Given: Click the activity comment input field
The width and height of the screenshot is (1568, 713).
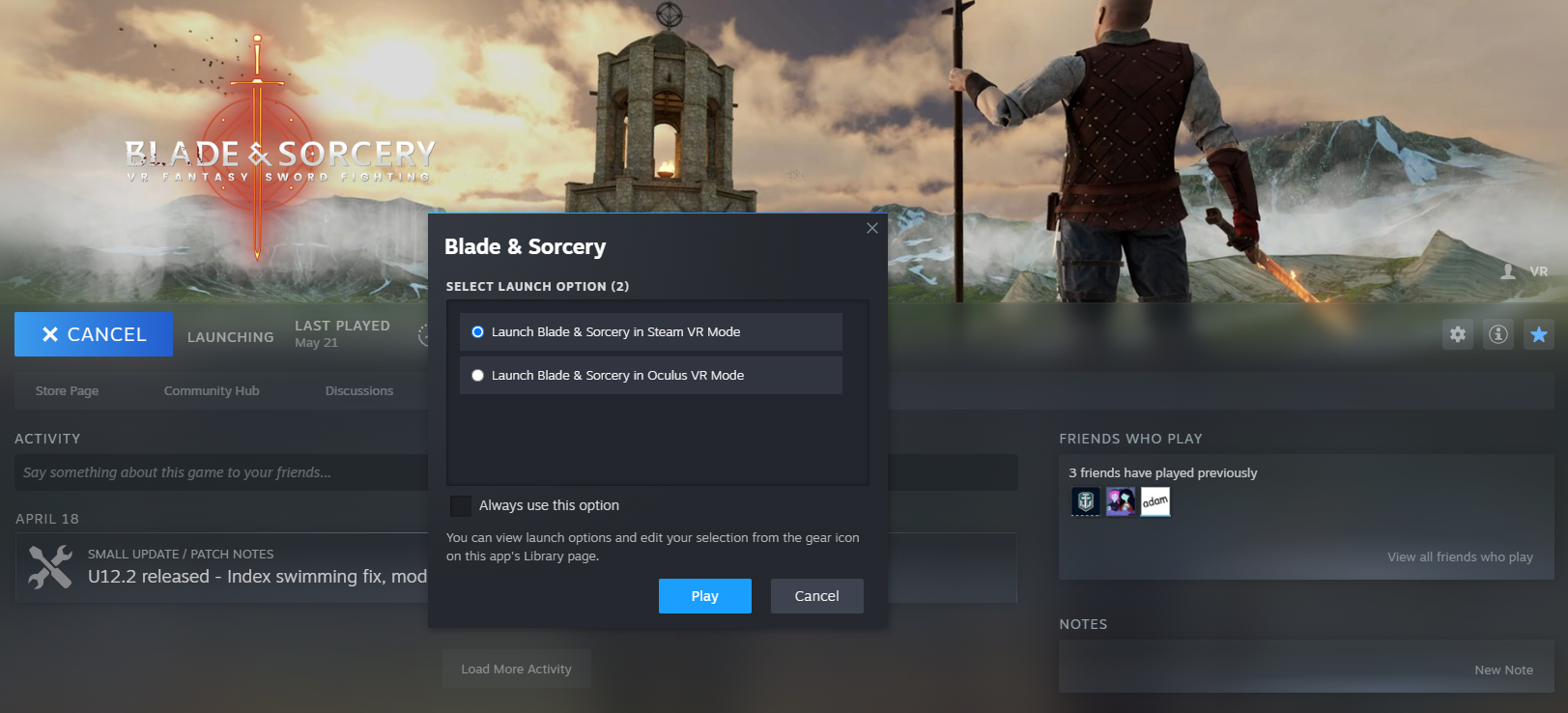Looking at the screenshot, I should 222,472.
